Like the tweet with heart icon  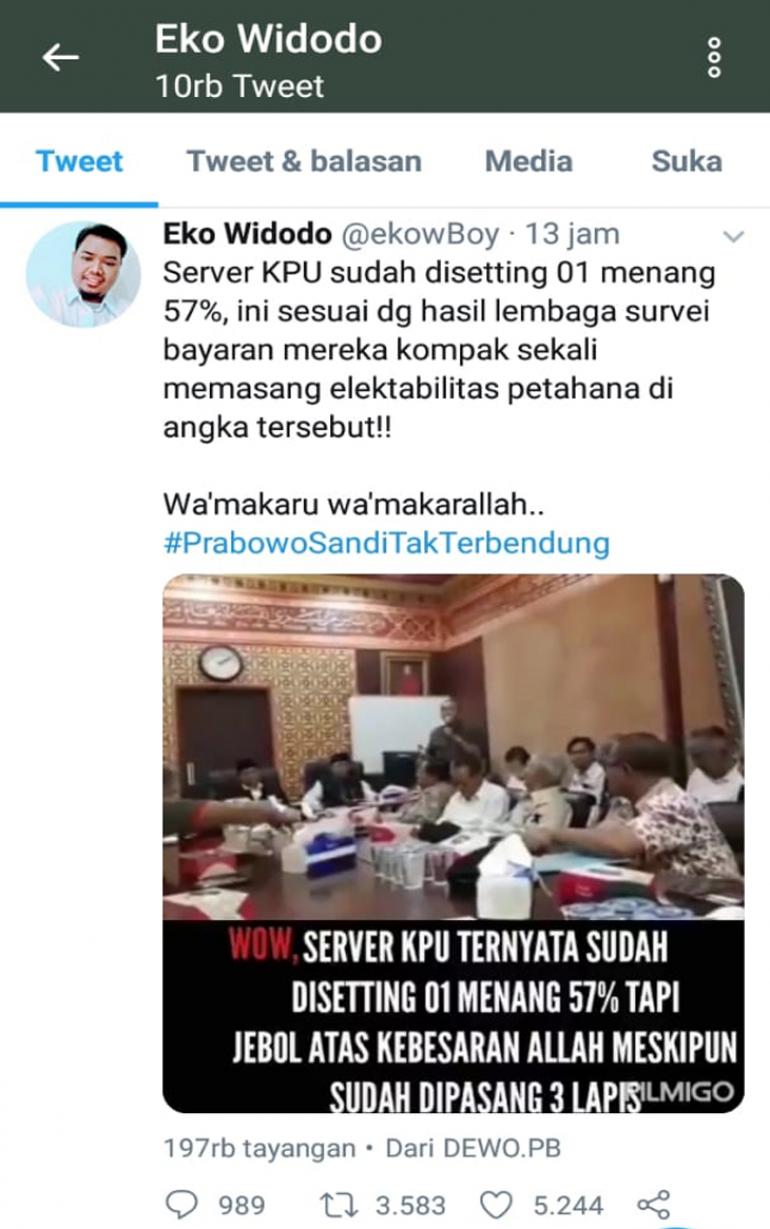(496, 1204)
